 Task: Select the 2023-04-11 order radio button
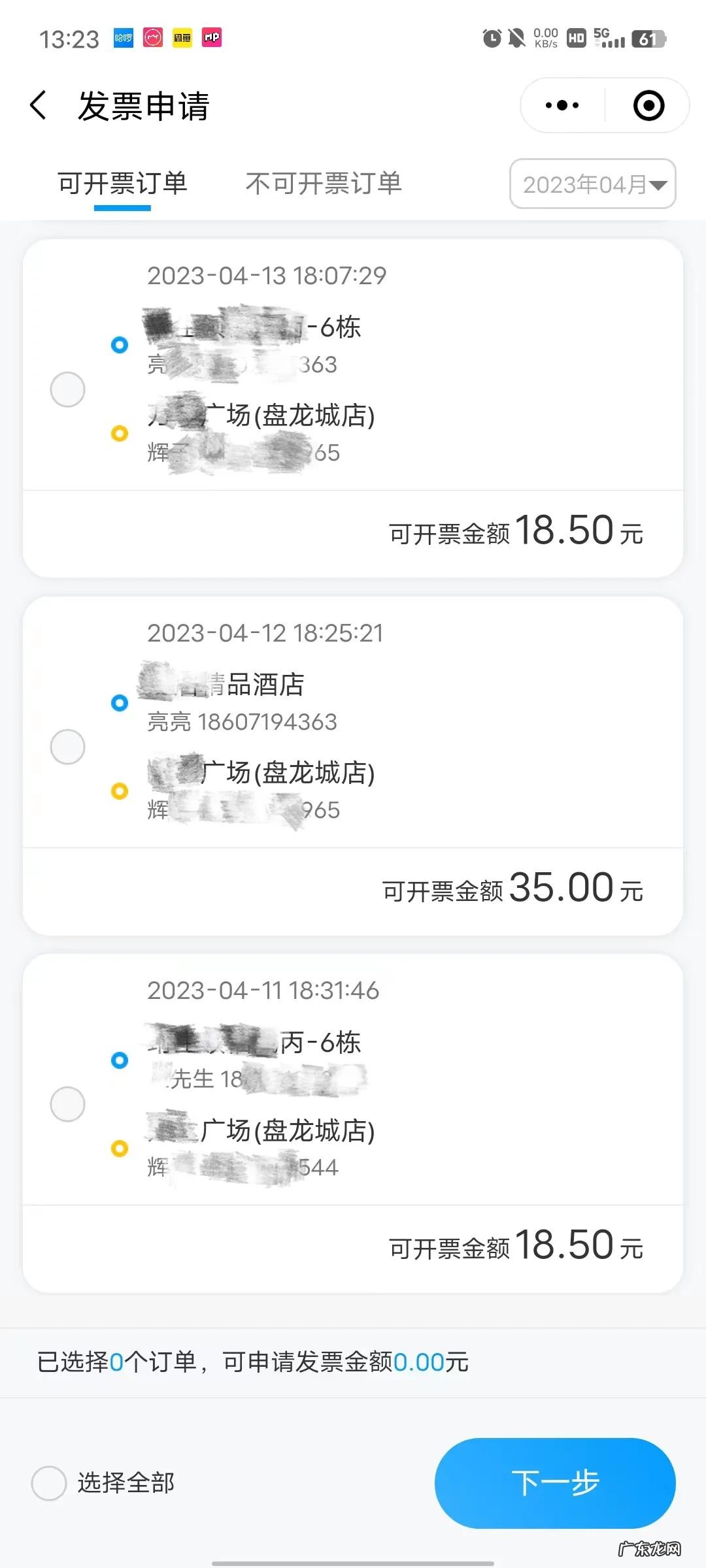68,1104
